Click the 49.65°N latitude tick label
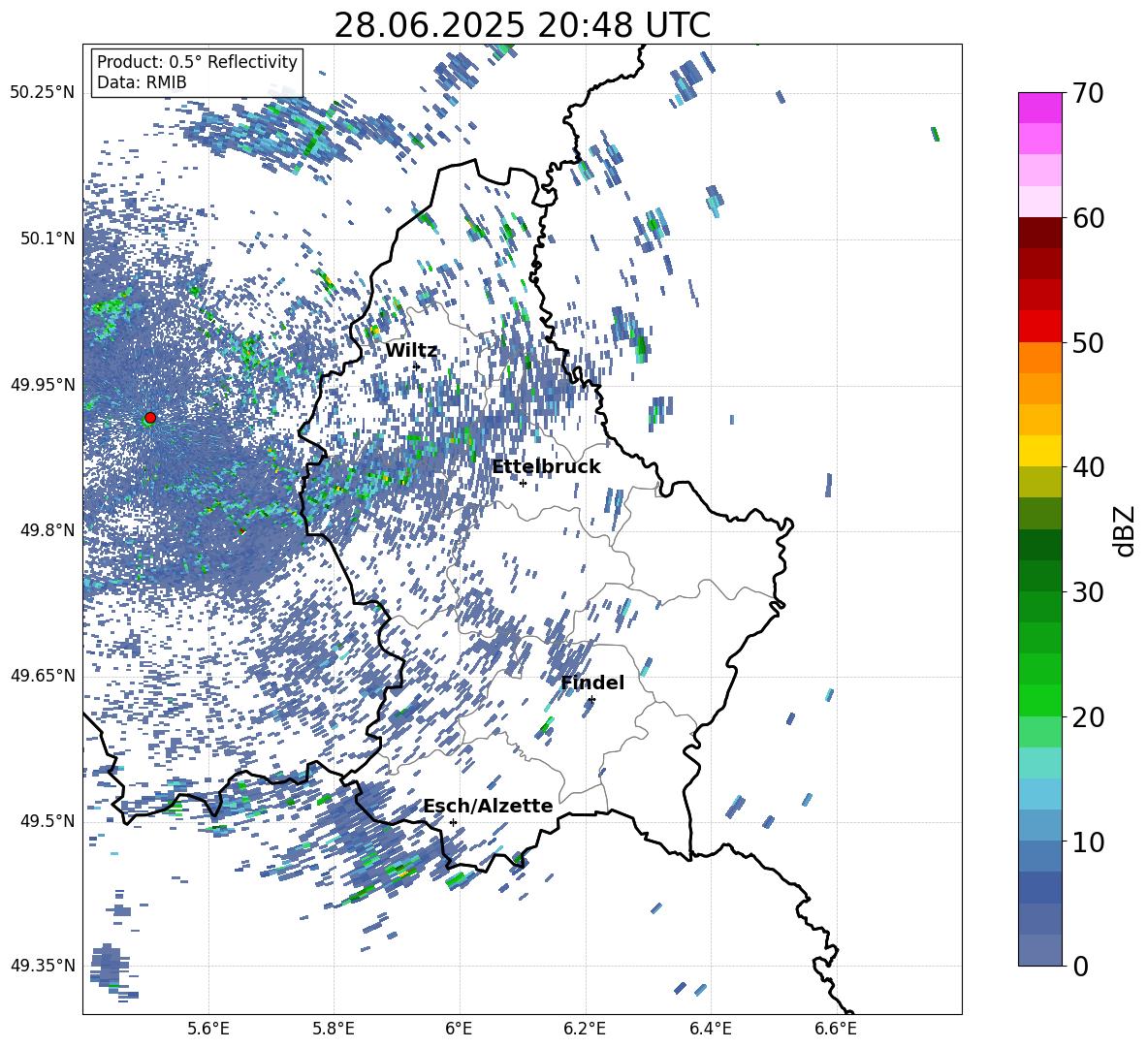Image resolution: width=1148 pixels, height=1048 pixels. [x=43, y=676]
